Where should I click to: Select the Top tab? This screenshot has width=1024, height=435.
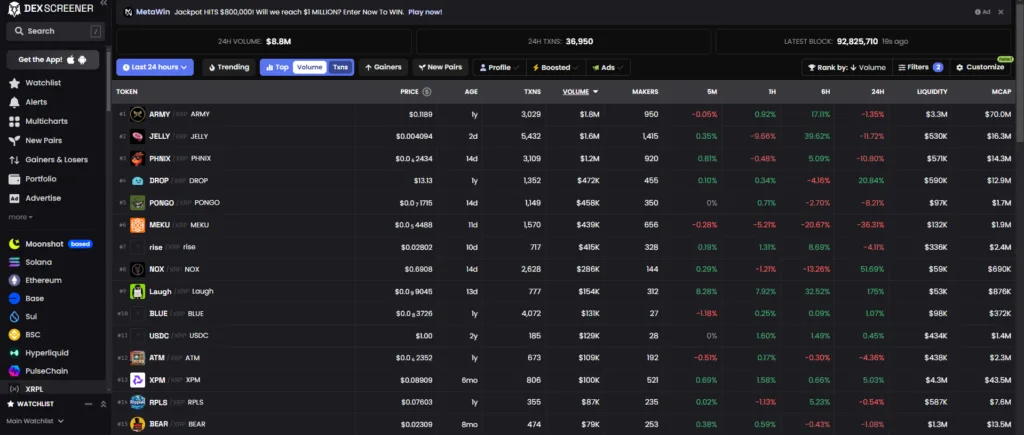point(278,67)
